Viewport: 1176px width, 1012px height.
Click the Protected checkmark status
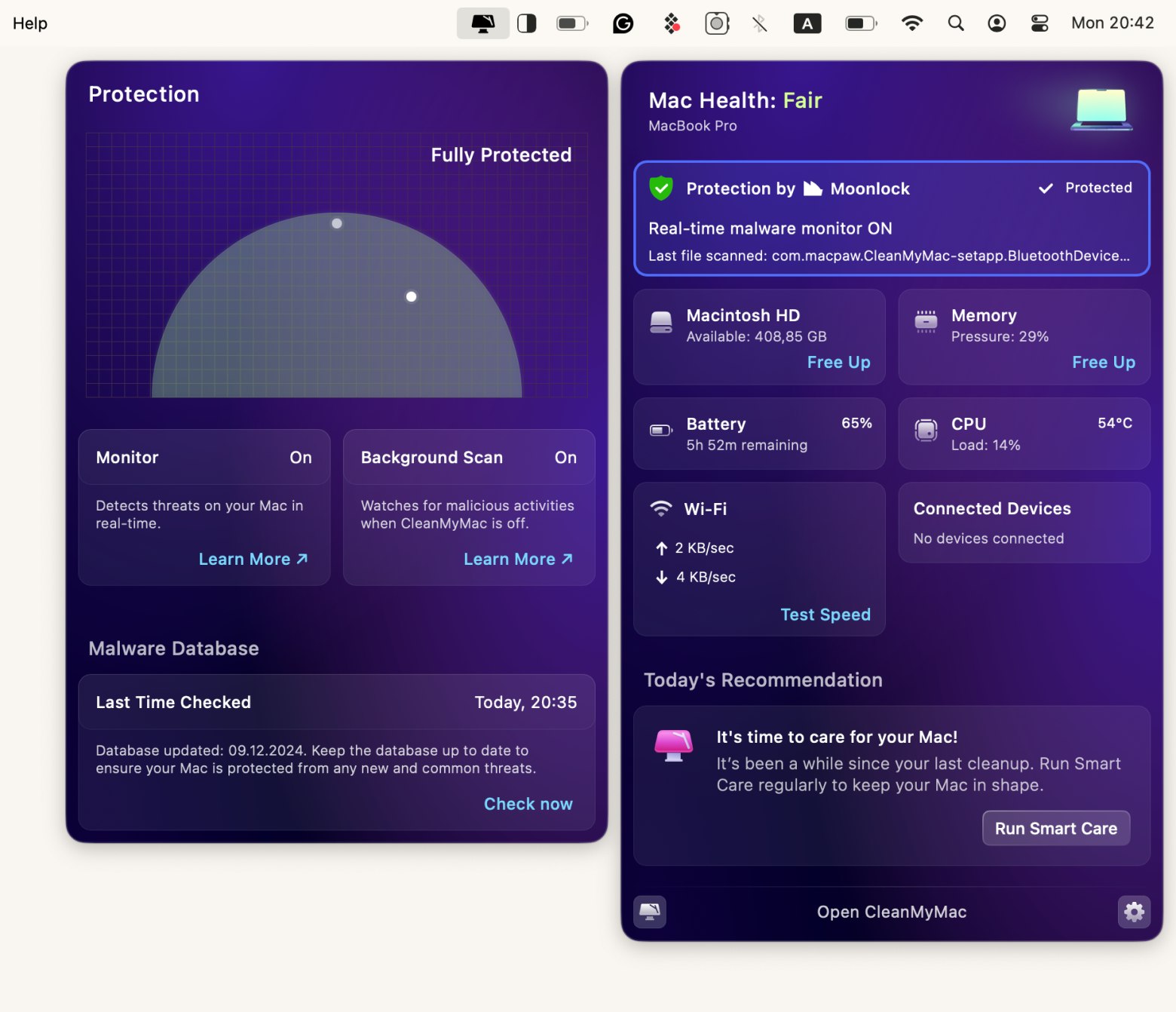(x=1086, y=188)
